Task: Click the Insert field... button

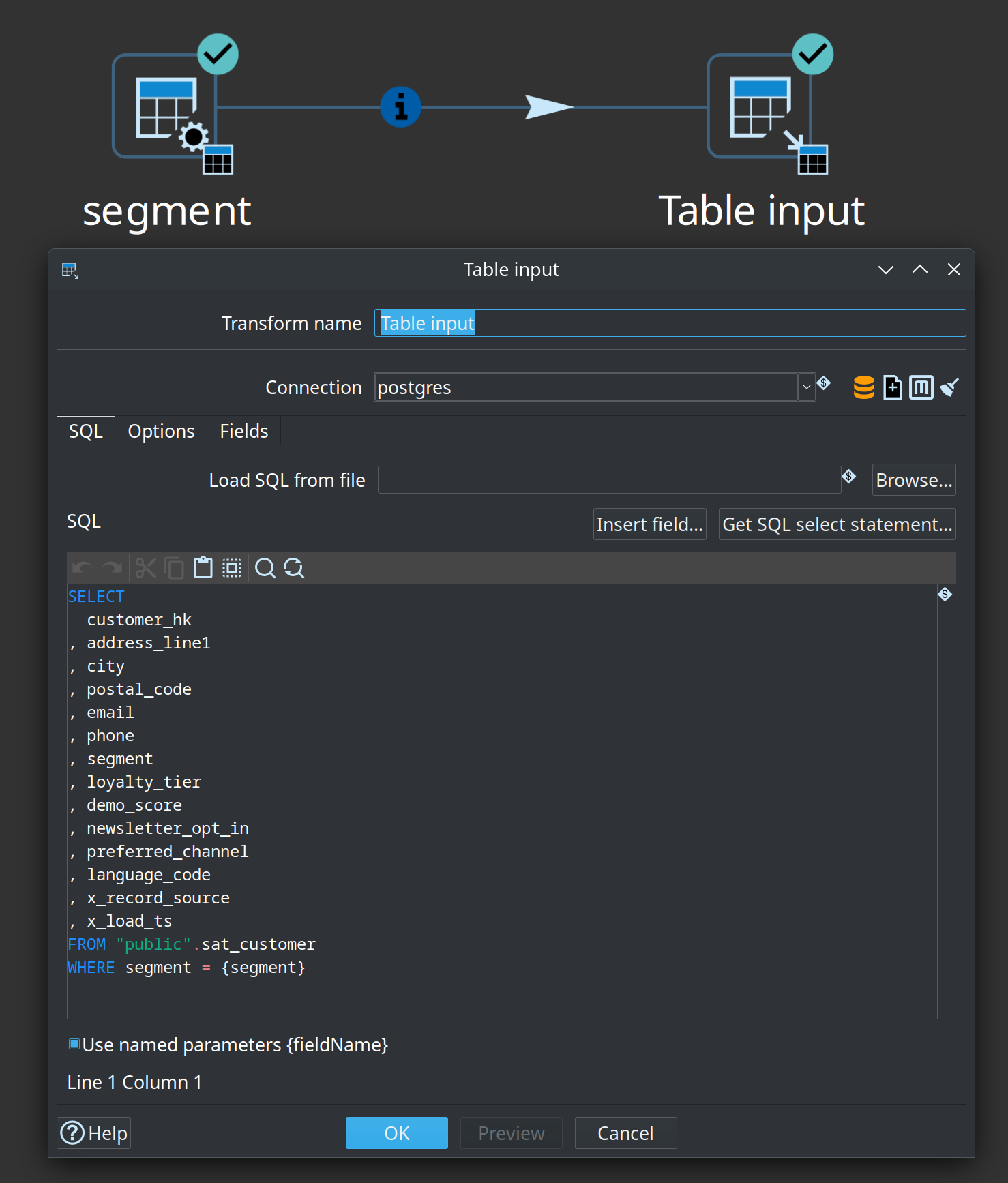Action: pyautogui.click(x=649, y=524)
